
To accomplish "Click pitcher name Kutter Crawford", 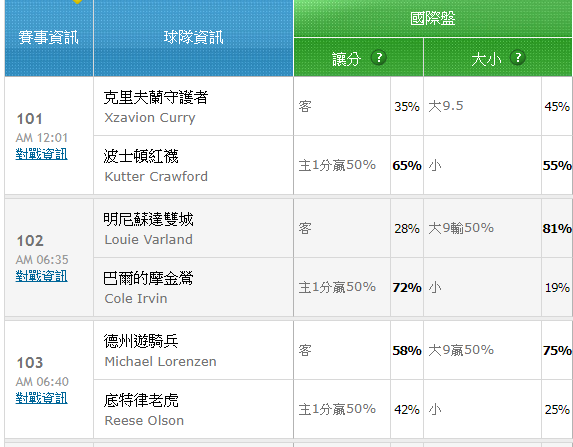I will tap(156, 177).
